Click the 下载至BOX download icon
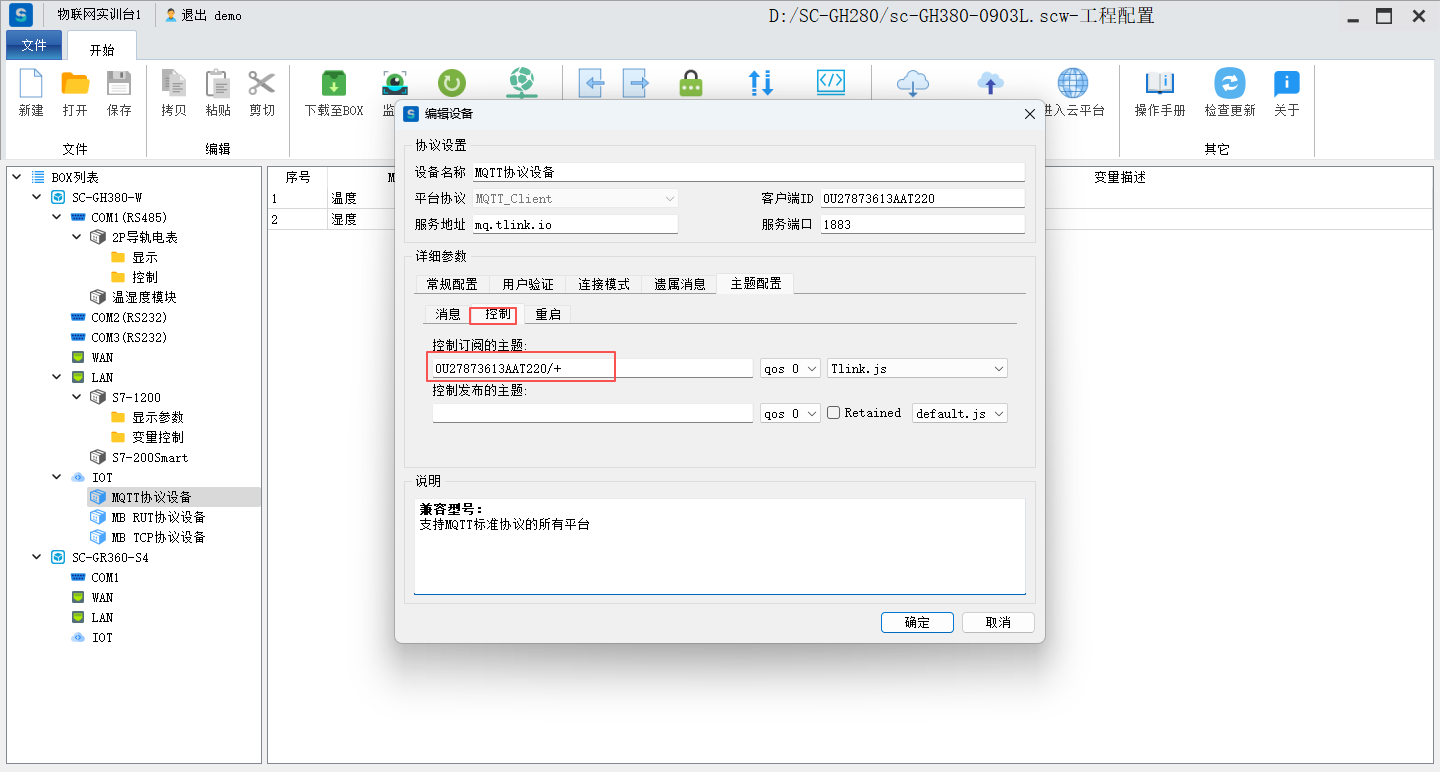Viewport: 1440px width, 772px height. 333,84
